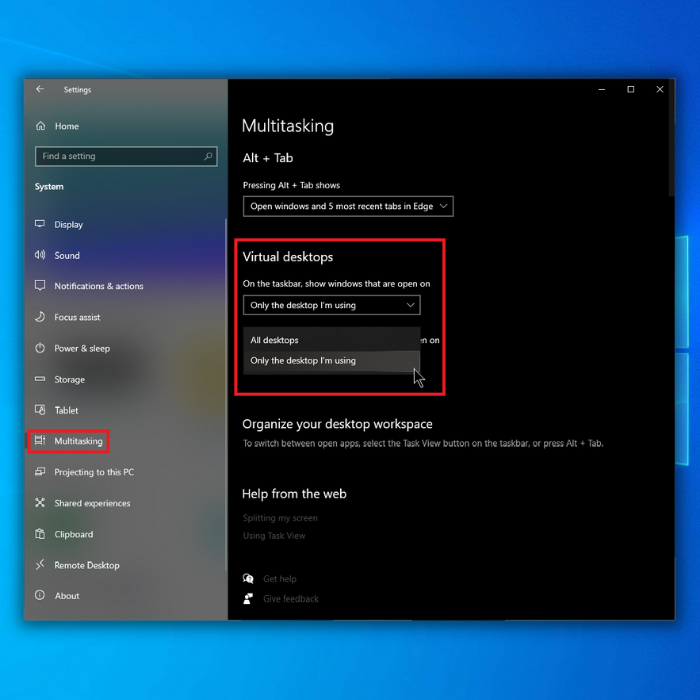700x700 pixels.
Task: Open the Using Task View link
Action: [274, 536]
